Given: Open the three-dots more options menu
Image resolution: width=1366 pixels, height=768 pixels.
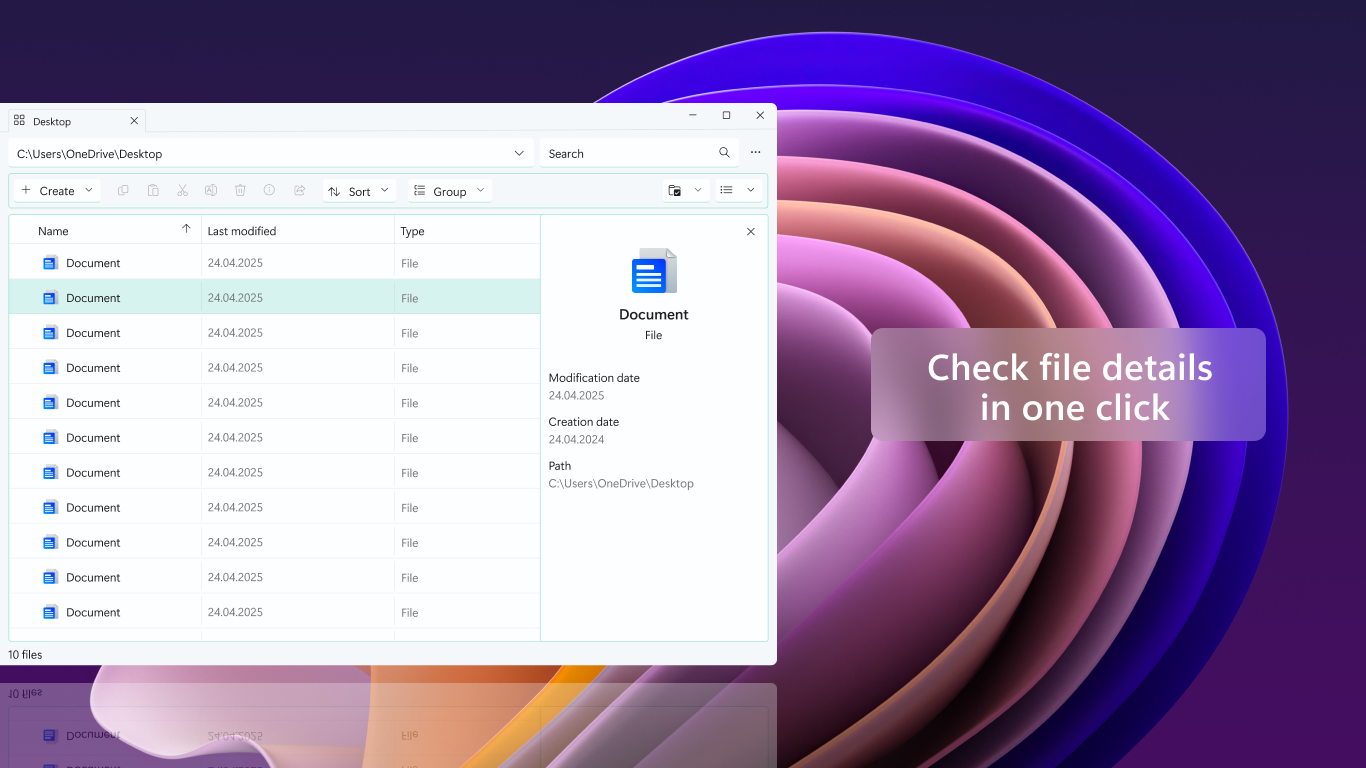Looking at the screenshot, I should tap(755, 153).
